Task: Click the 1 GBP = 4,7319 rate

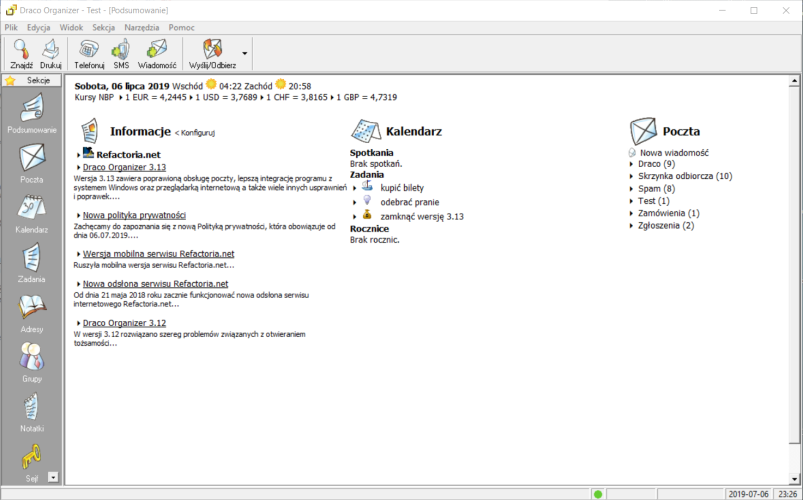Action: 367,97
